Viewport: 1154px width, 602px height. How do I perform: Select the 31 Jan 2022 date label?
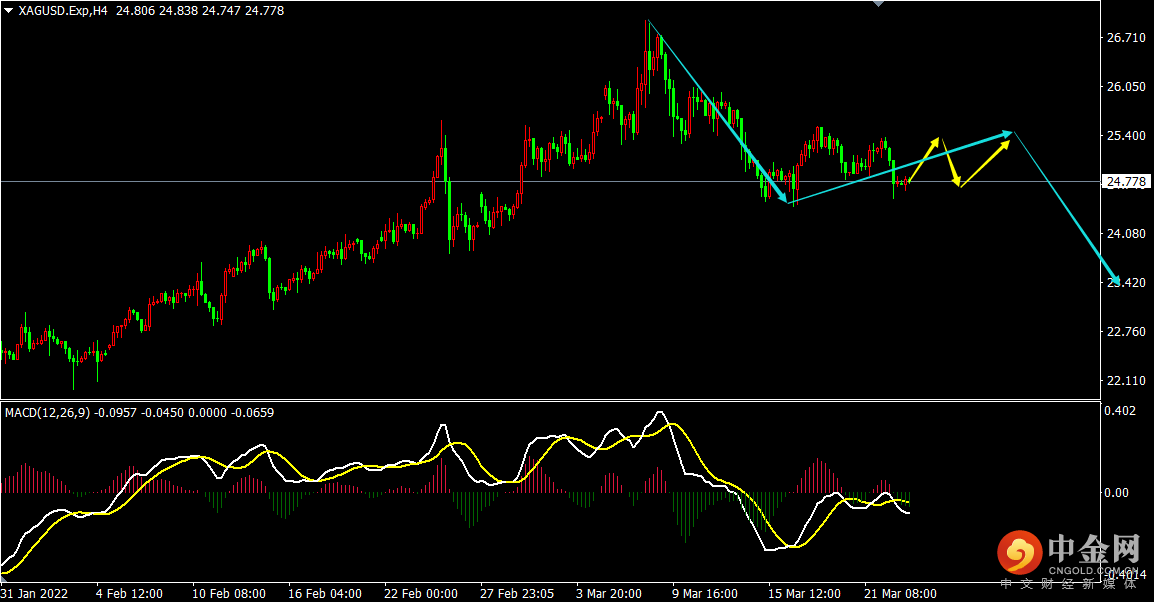[35, 593]
